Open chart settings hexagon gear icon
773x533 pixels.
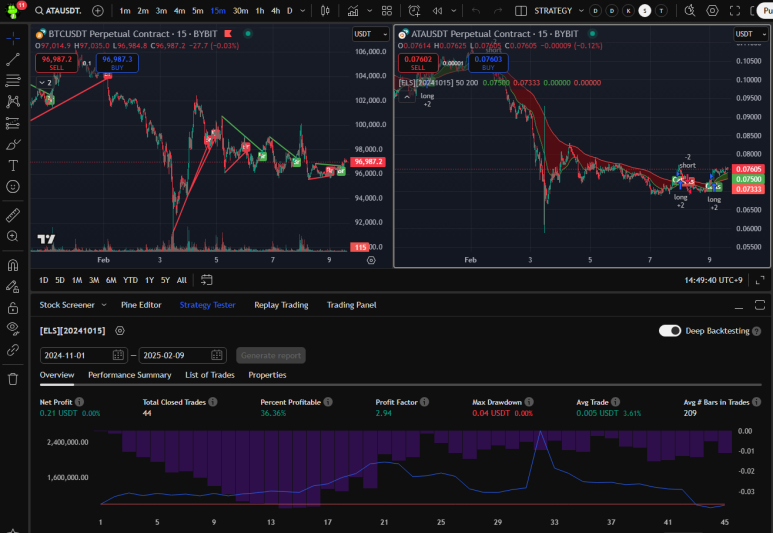click(712, 10)
